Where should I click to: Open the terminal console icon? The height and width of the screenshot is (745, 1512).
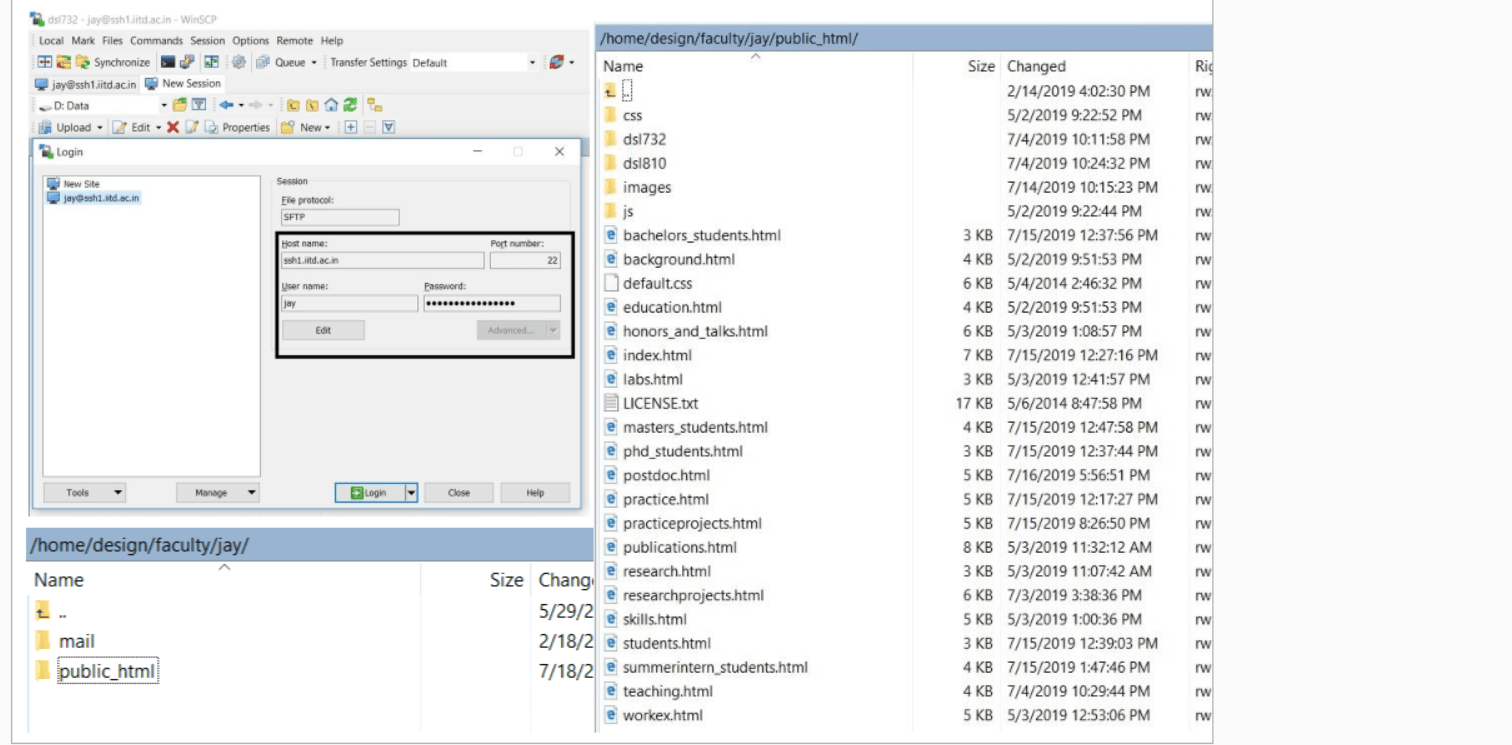pos(168,62)
